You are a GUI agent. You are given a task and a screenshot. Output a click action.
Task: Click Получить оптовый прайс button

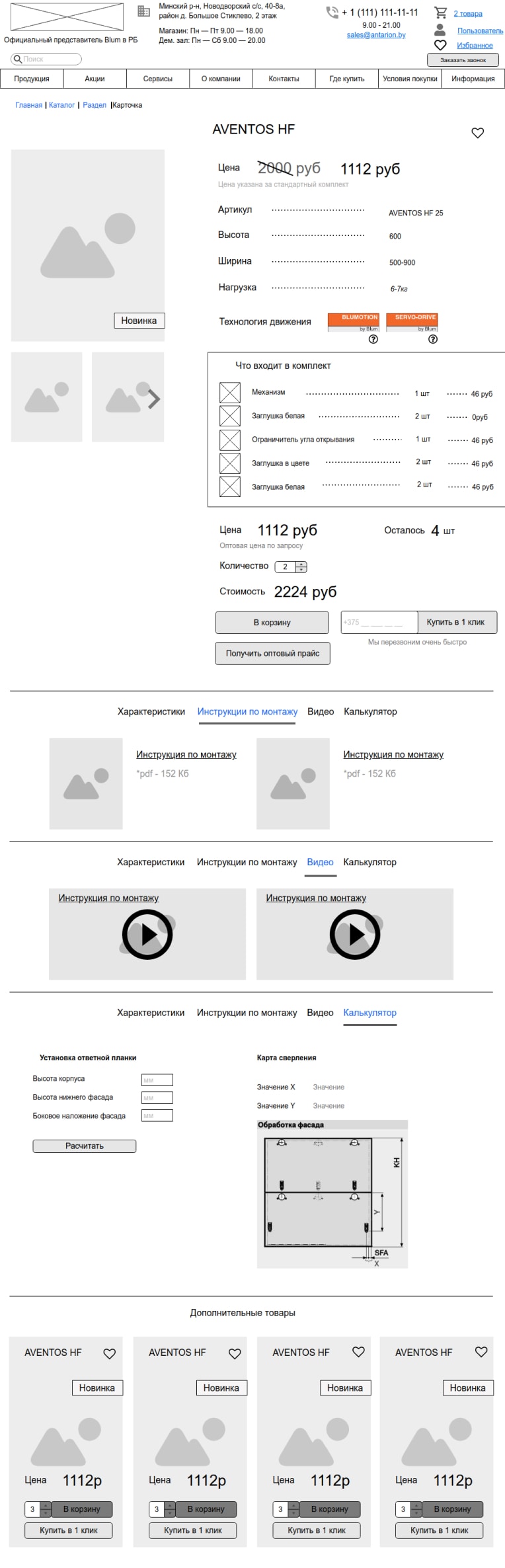coord(273,654)
